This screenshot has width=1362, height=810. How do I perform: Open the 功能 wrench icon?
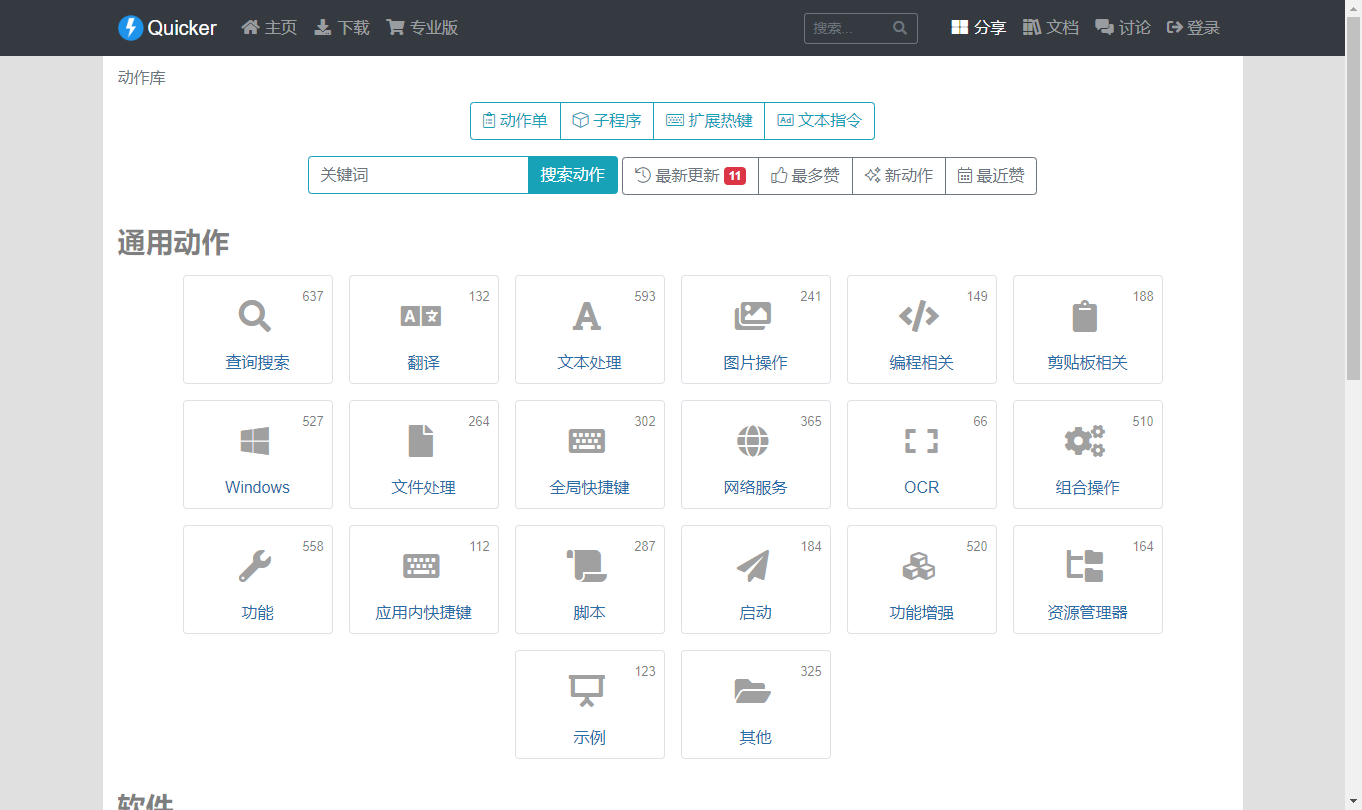[x=255, y=566]
